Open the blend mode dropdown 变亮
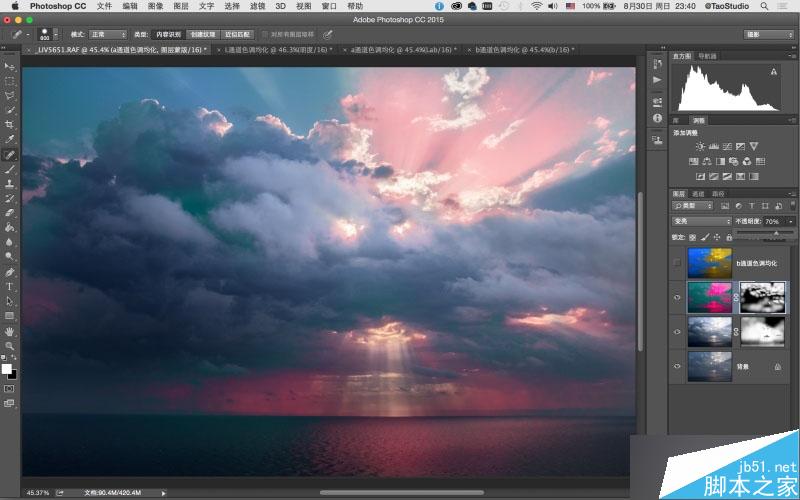The width and height of the screenshot is (800, 500). 702,221
